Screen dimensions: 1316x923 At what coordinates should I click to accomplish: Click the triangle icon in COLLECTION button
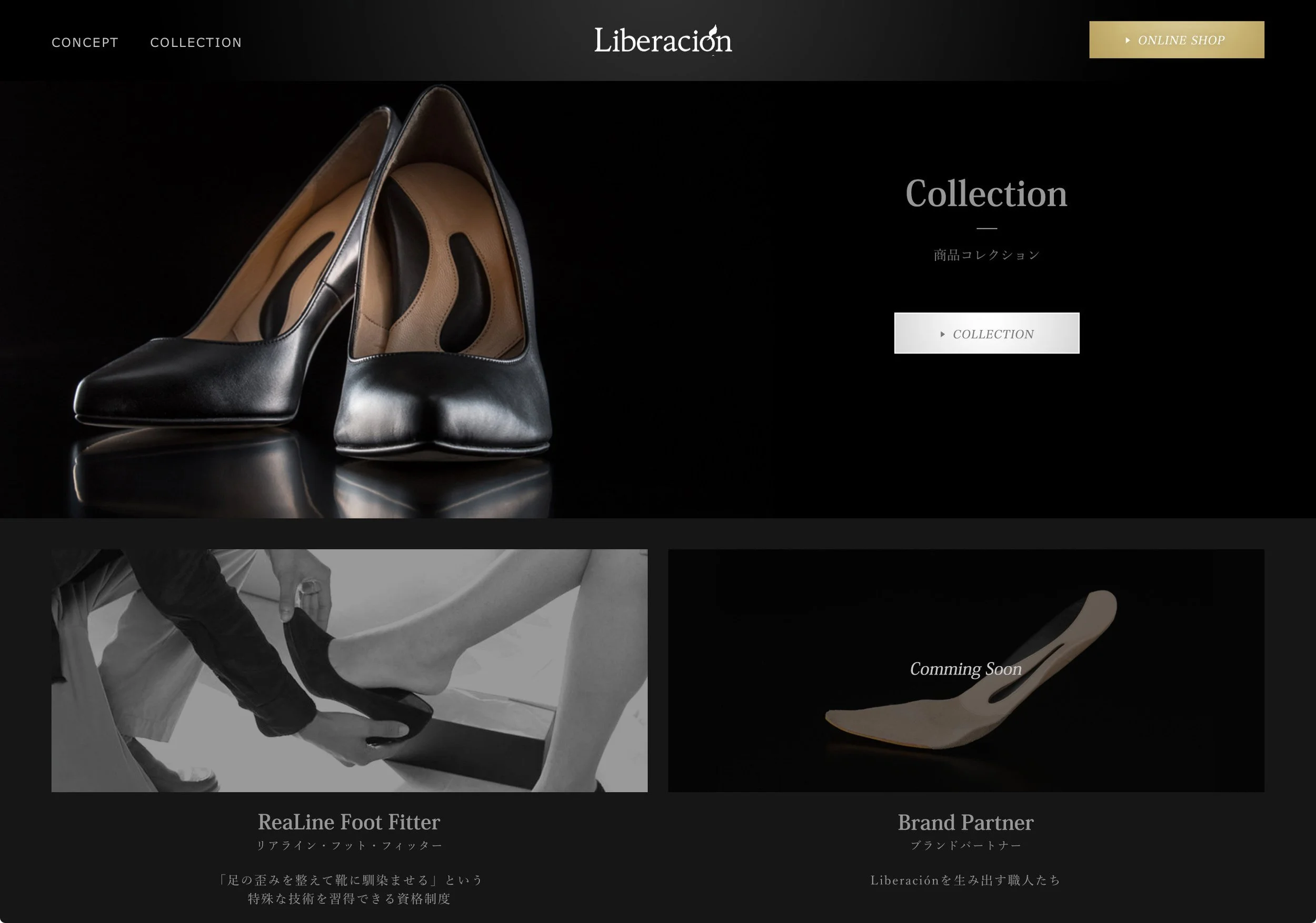point(942,334)
